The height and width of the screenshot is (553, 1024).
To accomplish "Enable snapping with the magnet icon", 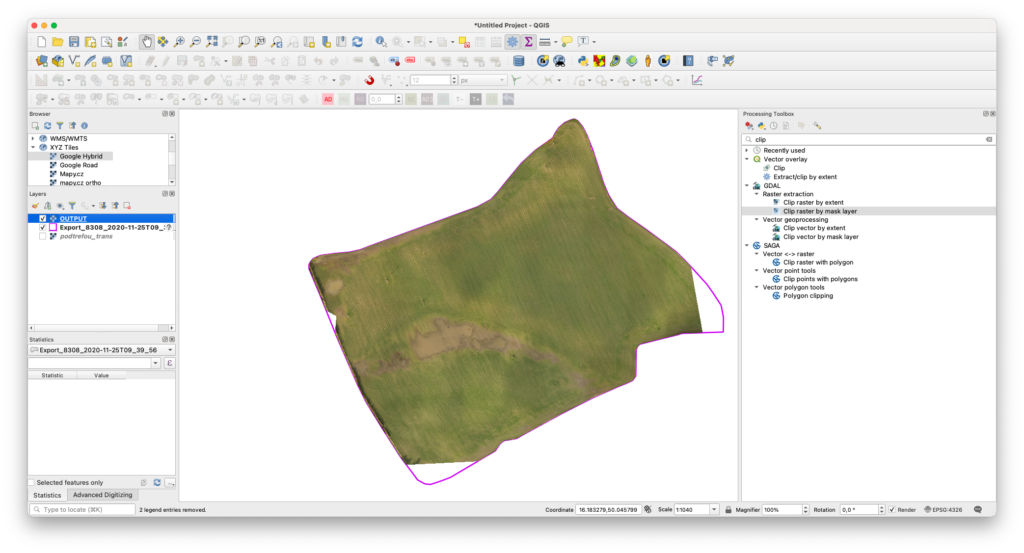I will point(369,80).
